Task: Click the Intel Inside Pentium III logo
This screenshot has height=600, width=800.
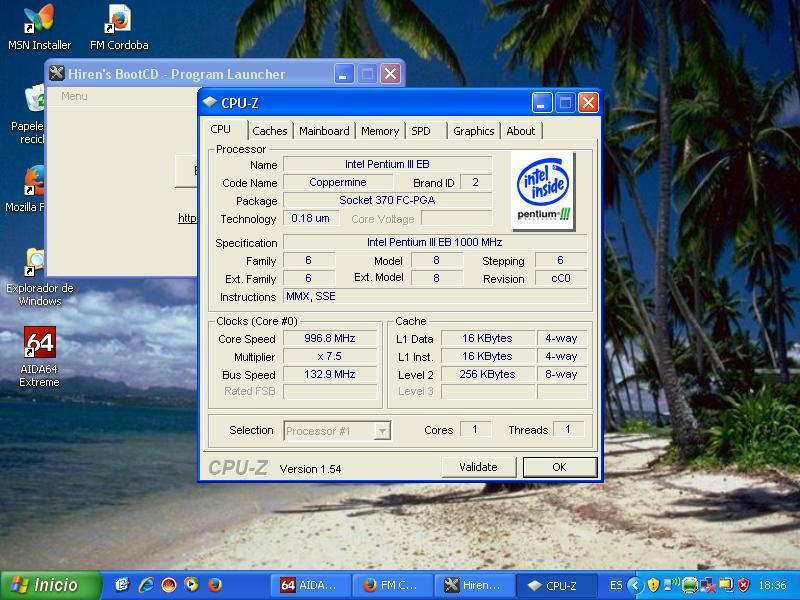Action: coord(543,191)
